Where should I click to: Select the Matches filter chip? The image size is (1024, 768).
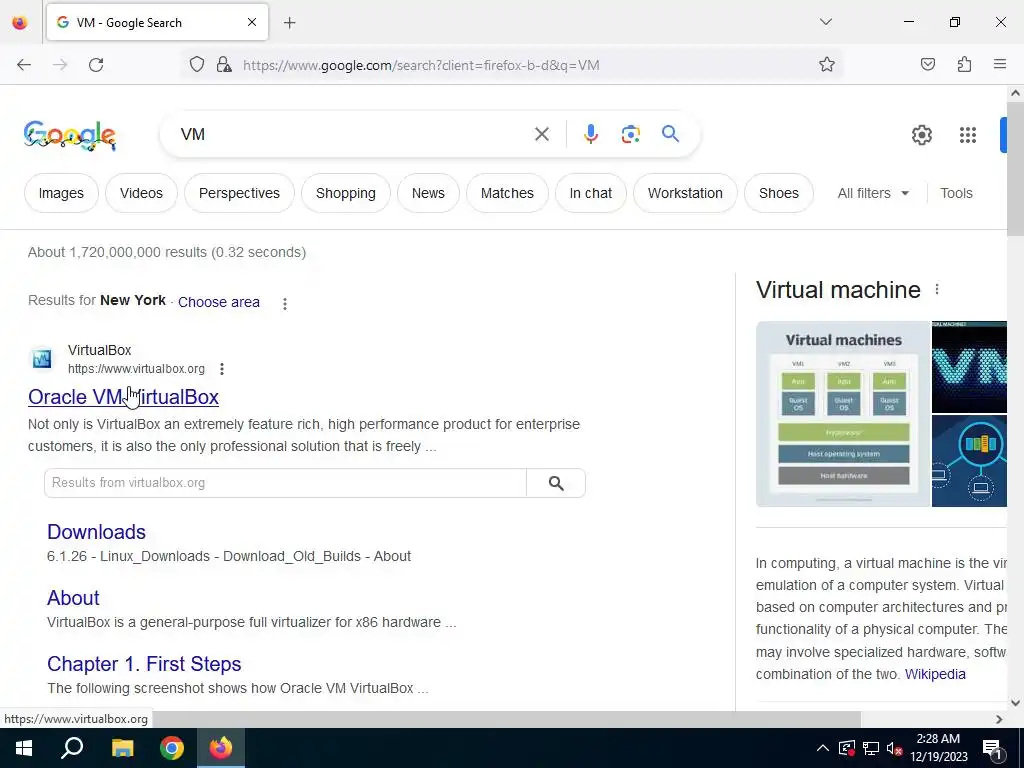[507, 193]
